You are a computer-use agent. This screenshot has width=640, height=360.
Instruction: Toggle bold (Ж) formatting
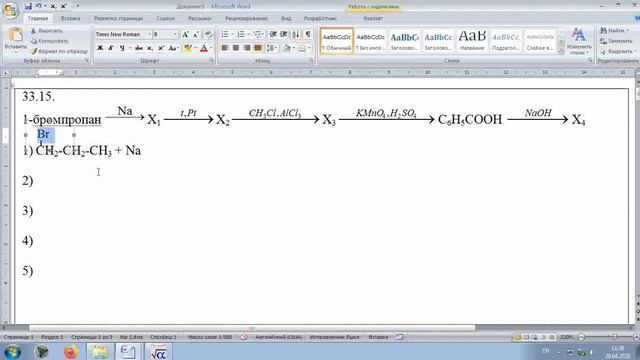point(100,48)
